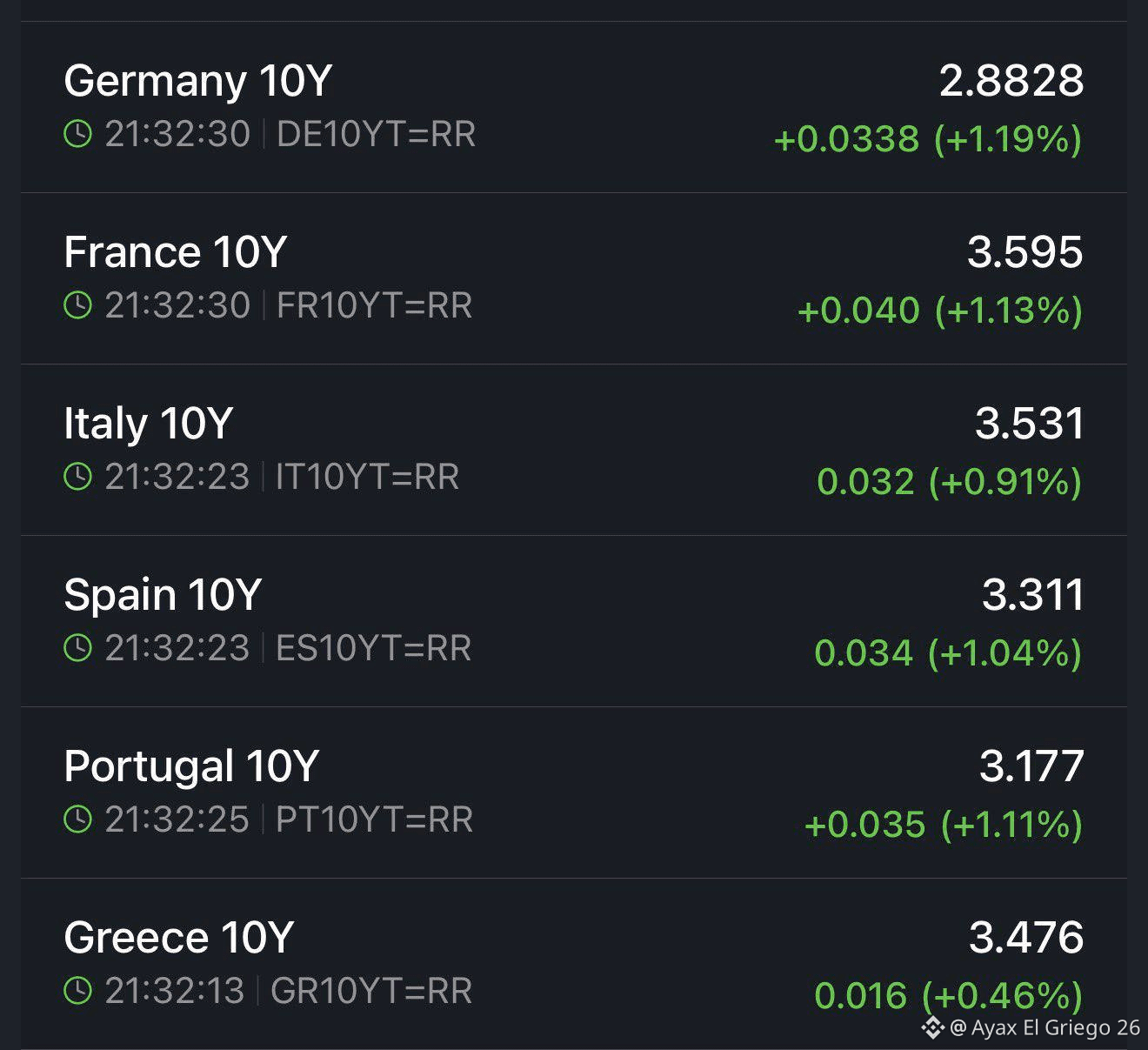
Task: Click the clock icon beside Germany 10Y timestamp
Action: pos(78,134)
